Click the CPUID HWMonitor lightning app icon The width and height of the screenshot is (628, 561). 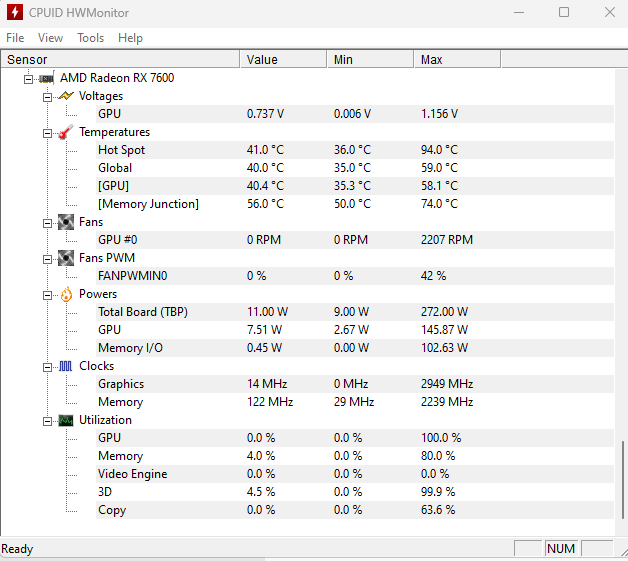tap(15, 12)
